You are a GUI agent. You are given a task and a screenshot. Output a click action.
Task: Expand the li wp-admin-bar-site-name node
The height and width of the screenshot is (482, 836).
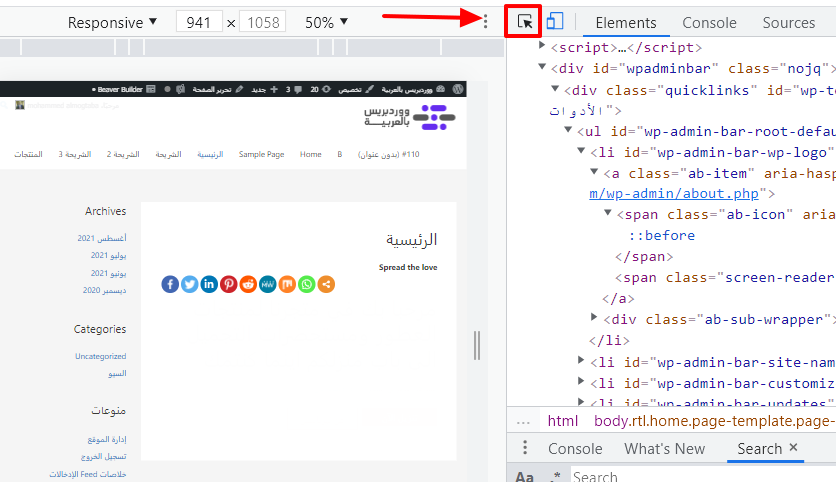pyautogui.click(x=581, y=360)
